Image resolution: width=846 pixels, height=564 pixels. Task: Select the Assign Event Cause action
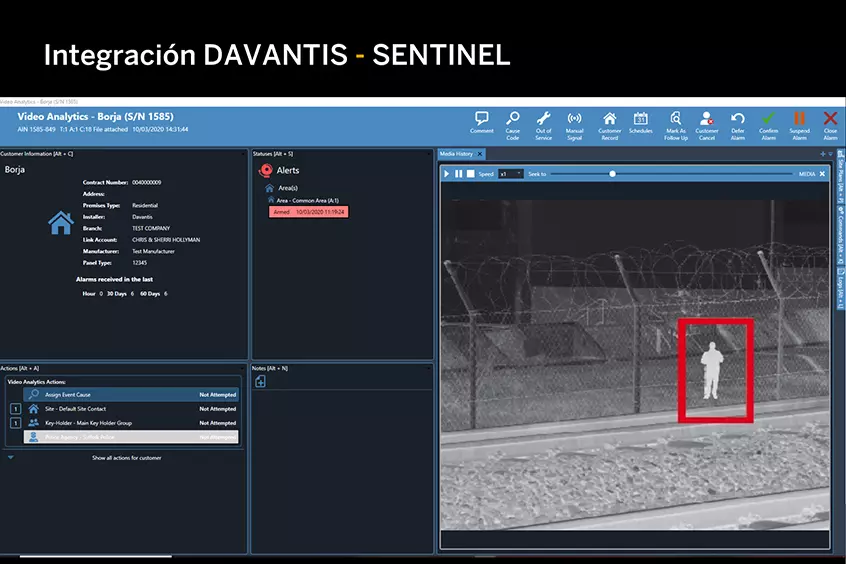click(131, 395)
